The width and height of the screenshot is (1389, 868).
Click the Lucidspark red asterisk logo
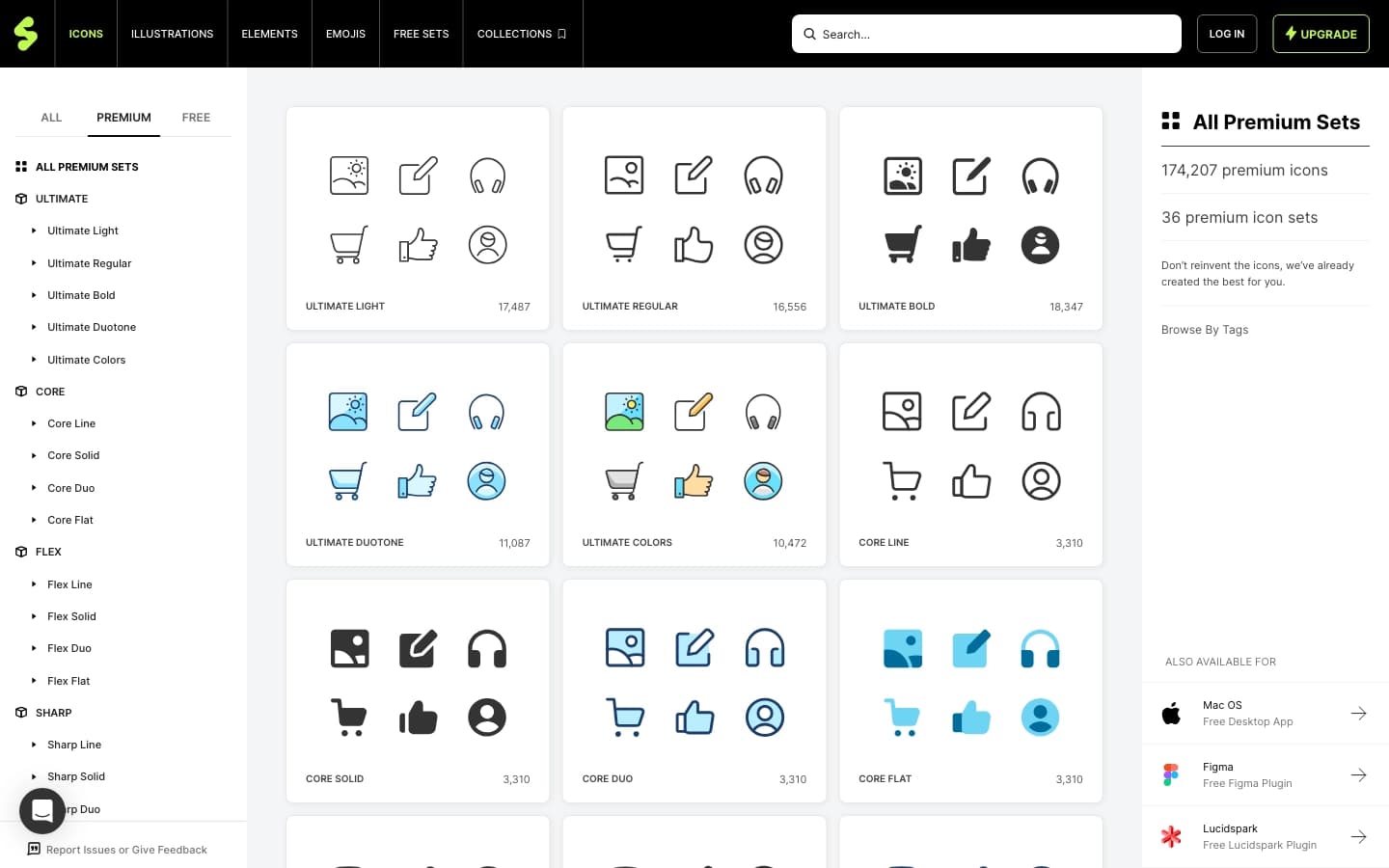(1171, 837)
